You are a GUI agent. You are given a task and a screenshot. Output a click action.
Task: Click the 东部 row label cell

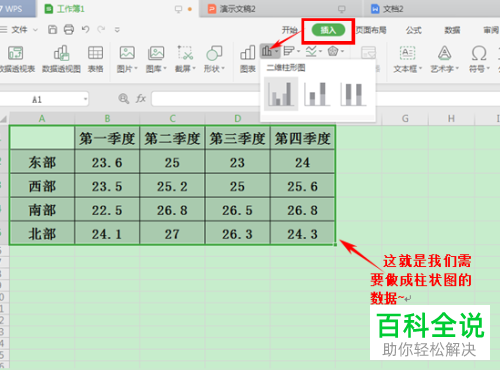[x=42, y=162]
